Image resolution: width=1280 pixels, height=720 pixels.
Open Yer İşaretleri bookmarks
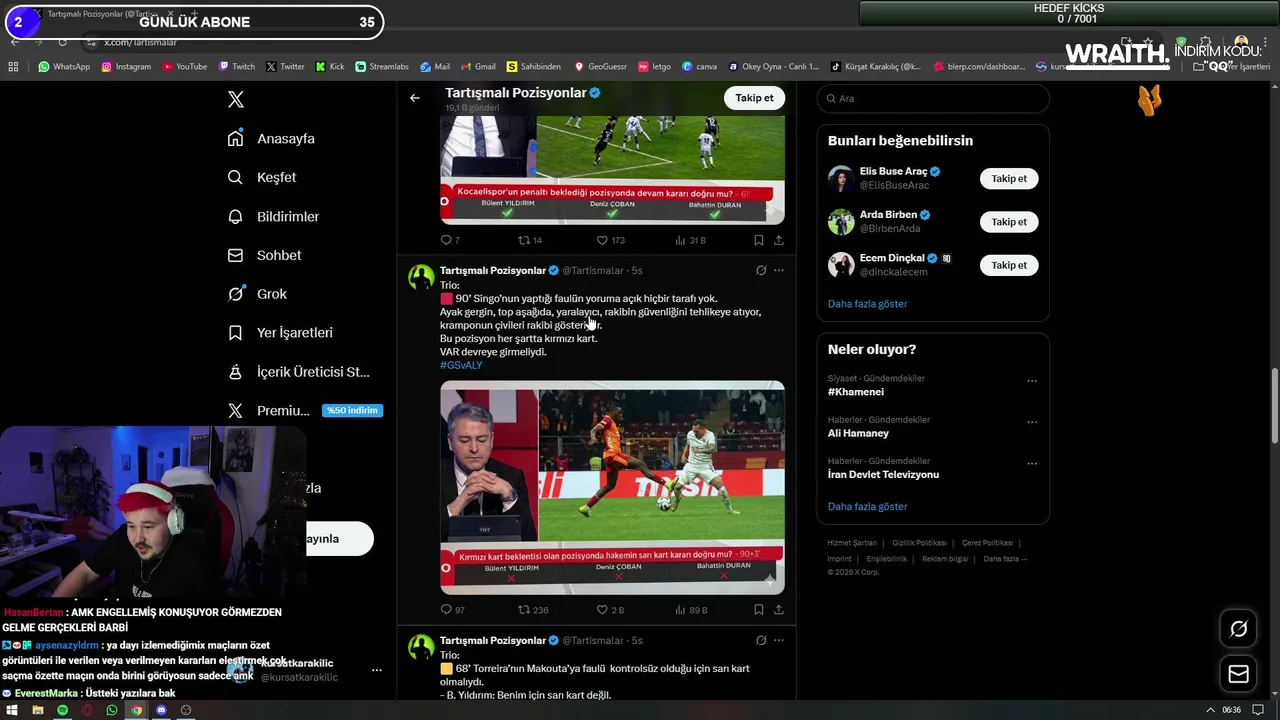(x=280, y=333)
